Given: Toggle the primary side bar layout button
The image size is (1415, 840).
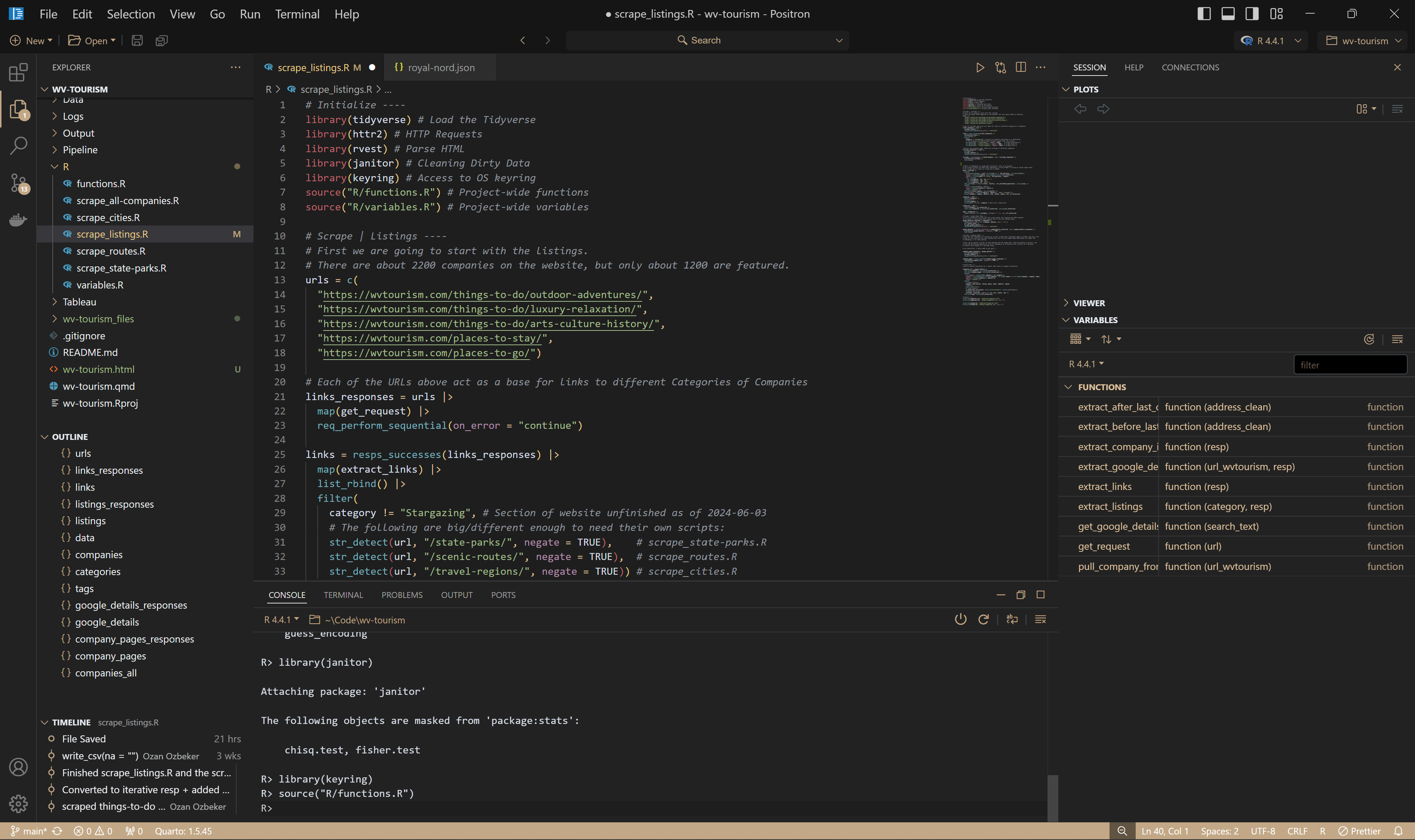Looking at the screenshot, I should 1204,14.
